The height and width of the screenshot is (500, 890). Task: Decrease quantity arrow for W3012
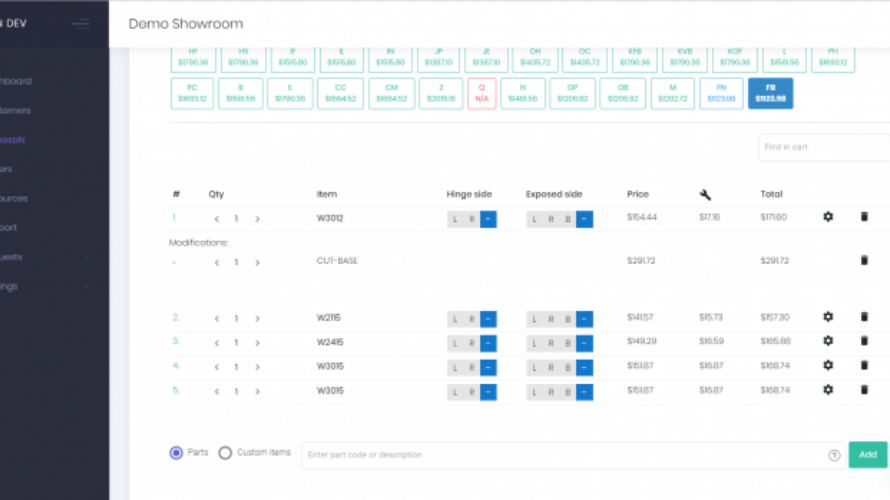pos(217,219)
